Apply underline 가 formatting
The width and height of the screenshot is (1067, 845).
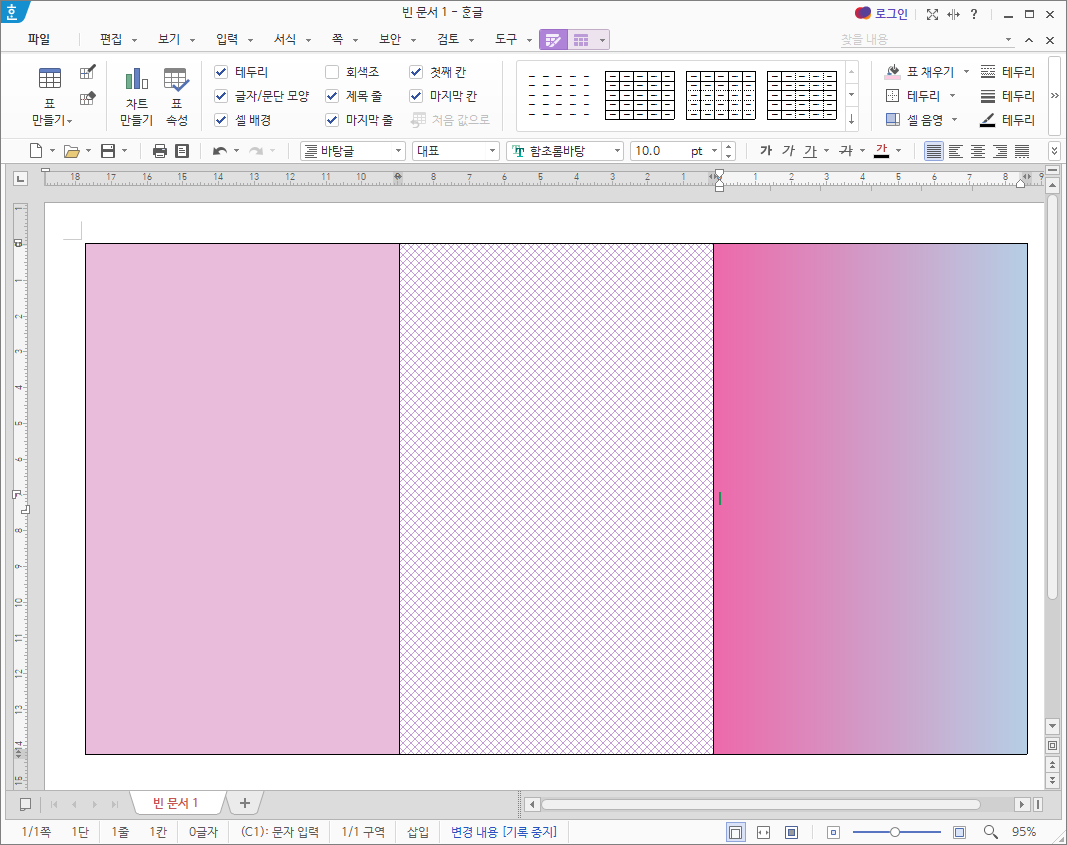(x=810, y=151)
